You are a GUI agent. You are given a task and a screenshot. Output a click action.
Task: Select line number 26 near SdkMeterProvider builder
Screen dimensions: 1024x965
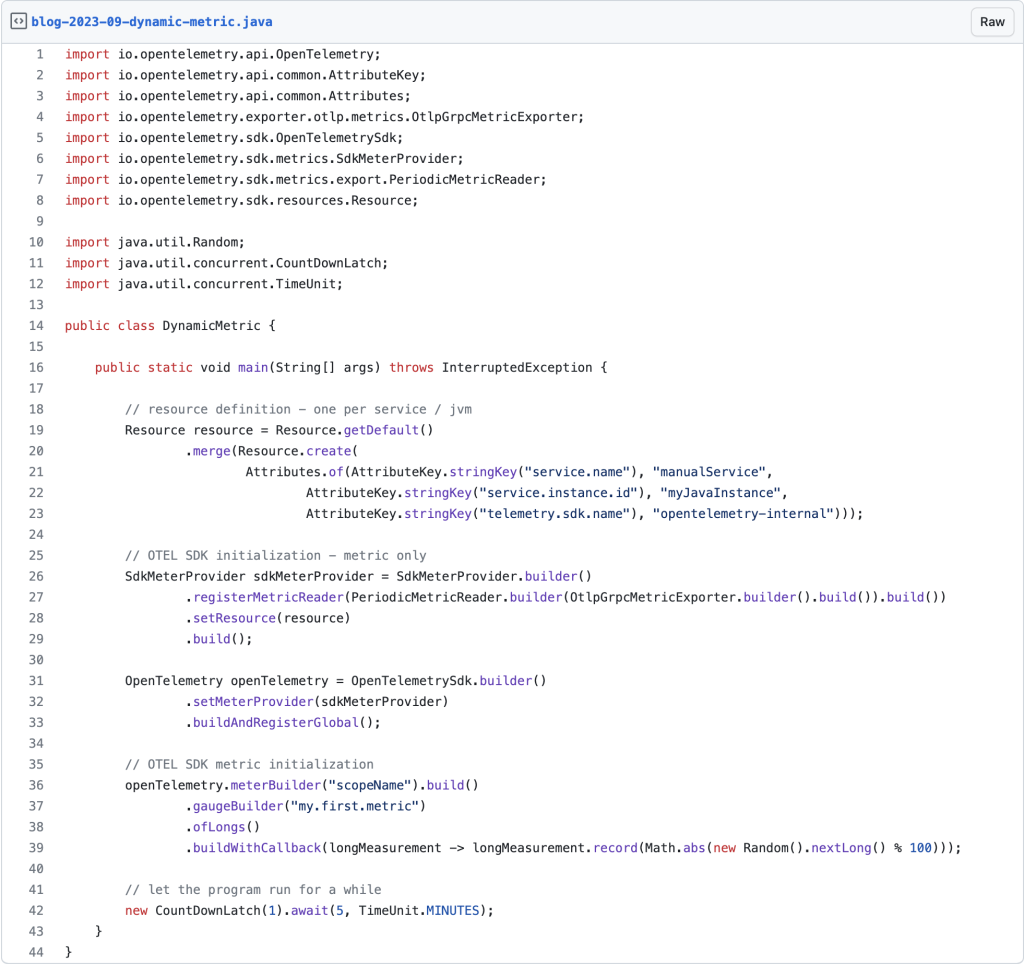(x=34, y=576)
